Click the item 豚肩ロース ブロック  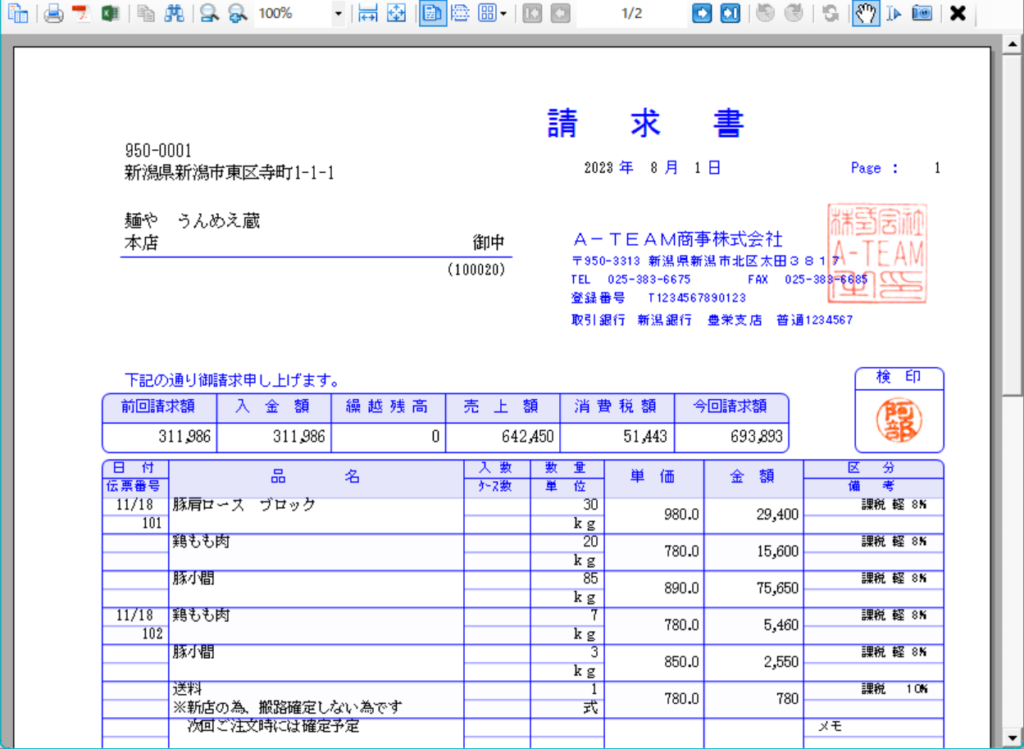point(244,505)
